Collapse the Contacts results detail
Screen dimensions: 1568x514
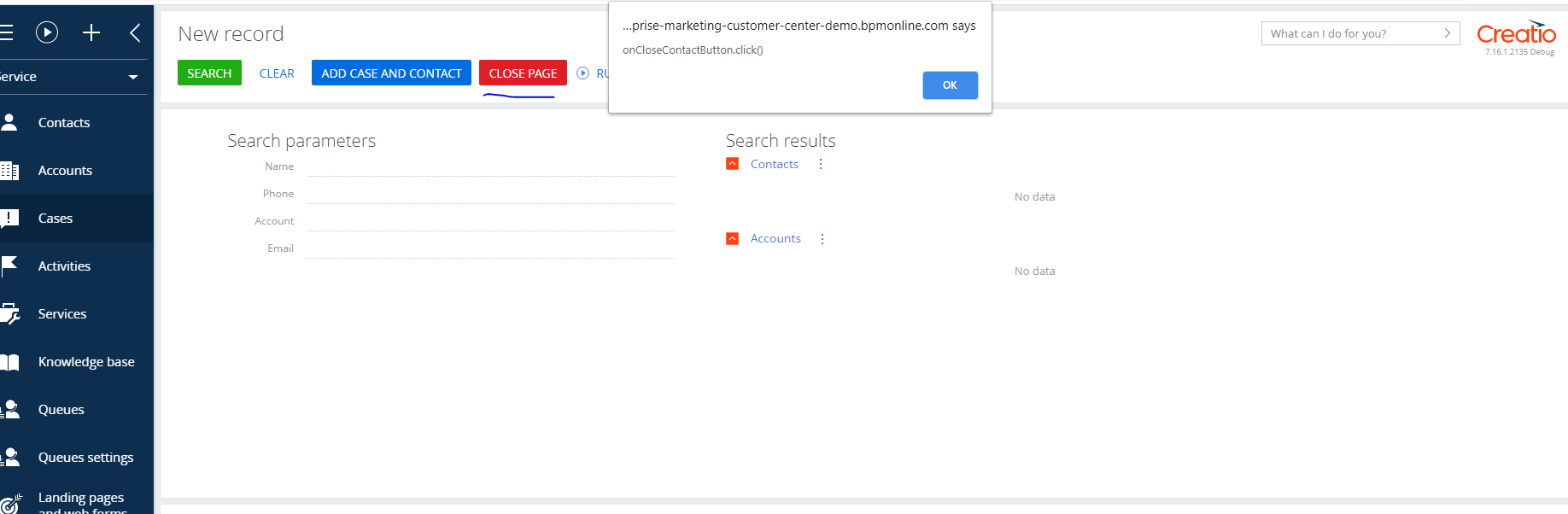[x=732, y=164]
